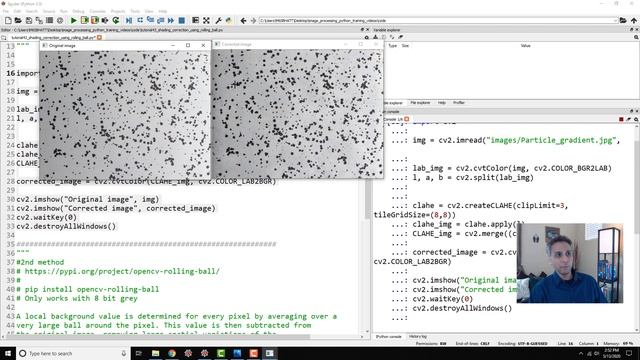Open Chrome from the taskbar
This screenshot has height=360, width=640.
click(x=172, y=353)
